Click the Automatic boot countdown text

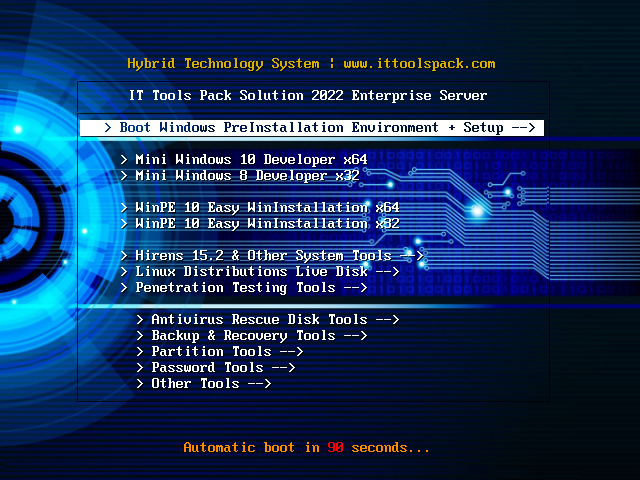coord(306,447)
